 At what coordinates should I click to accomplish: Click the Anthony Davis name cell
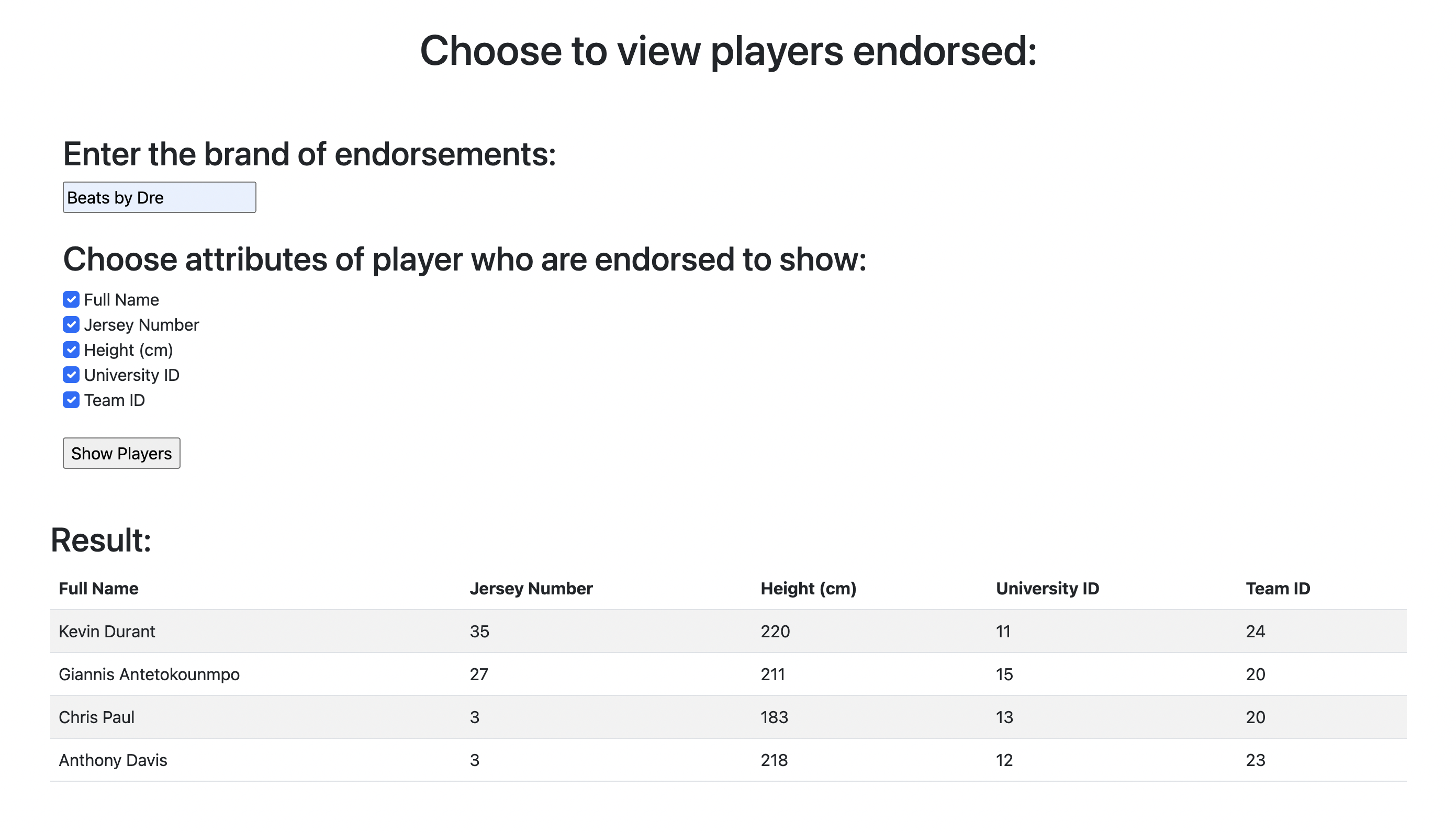coord(113,760)
